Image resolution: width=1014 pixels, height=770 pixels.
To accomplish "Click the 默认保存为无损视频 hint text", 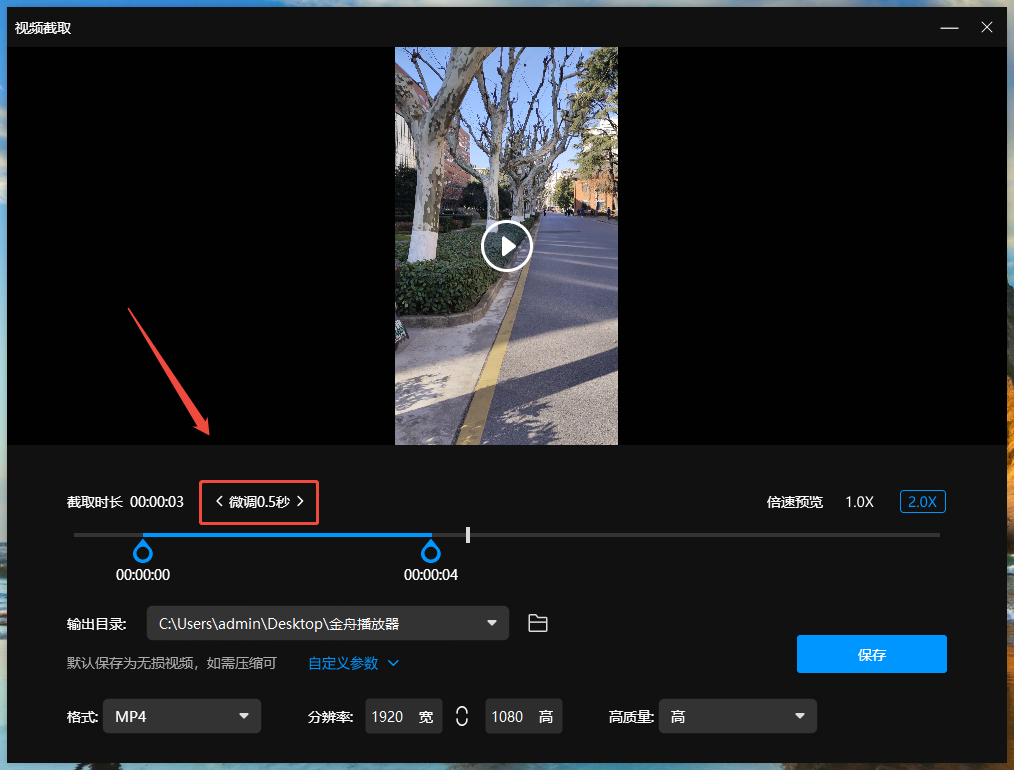I will [171, 663].
